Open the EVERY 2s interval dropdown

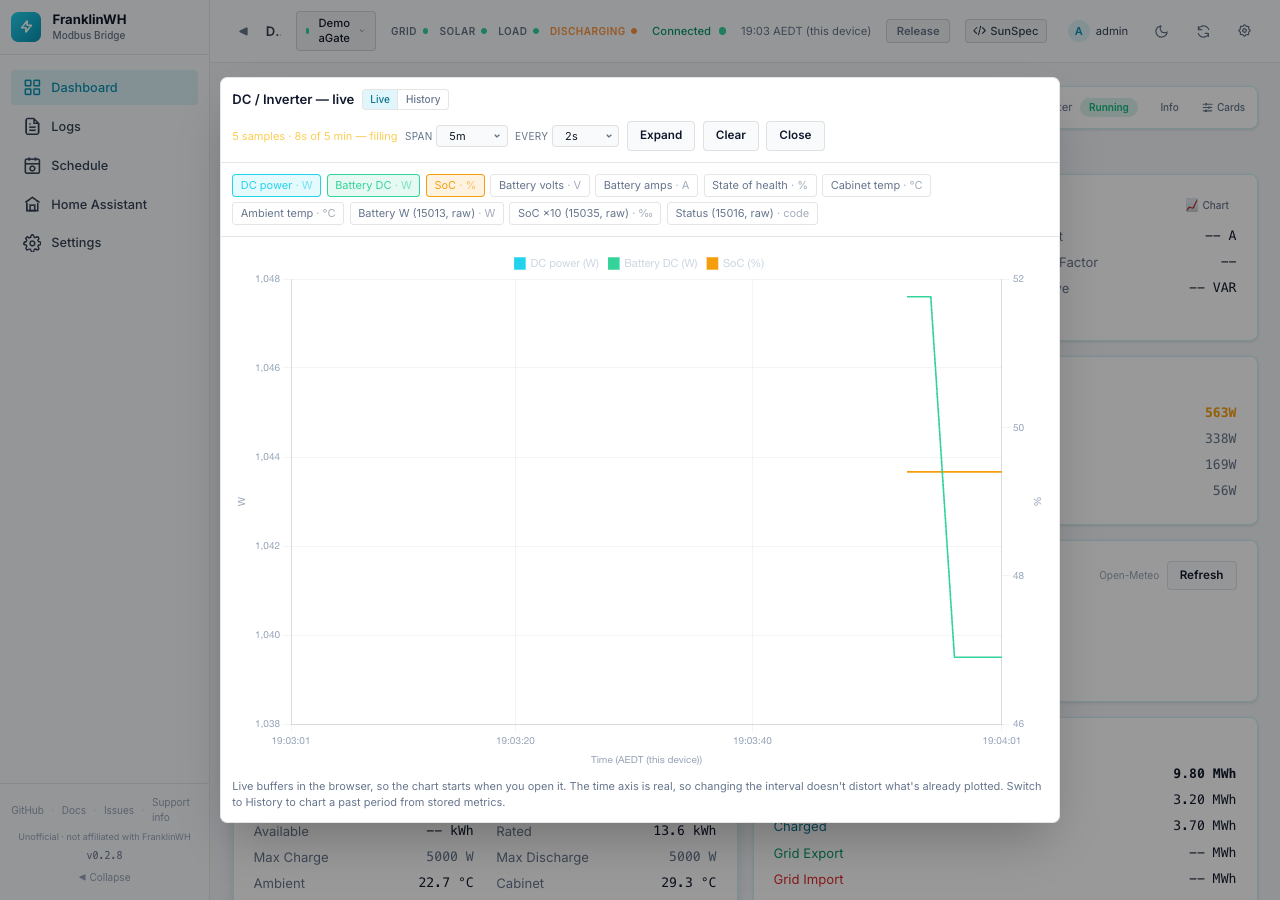point(585,136)
